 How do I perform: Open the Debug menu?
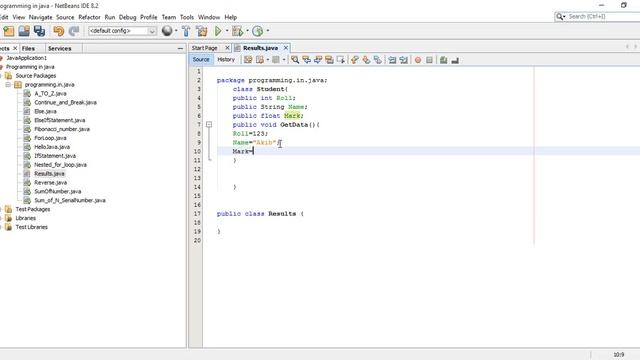(127, 17)
